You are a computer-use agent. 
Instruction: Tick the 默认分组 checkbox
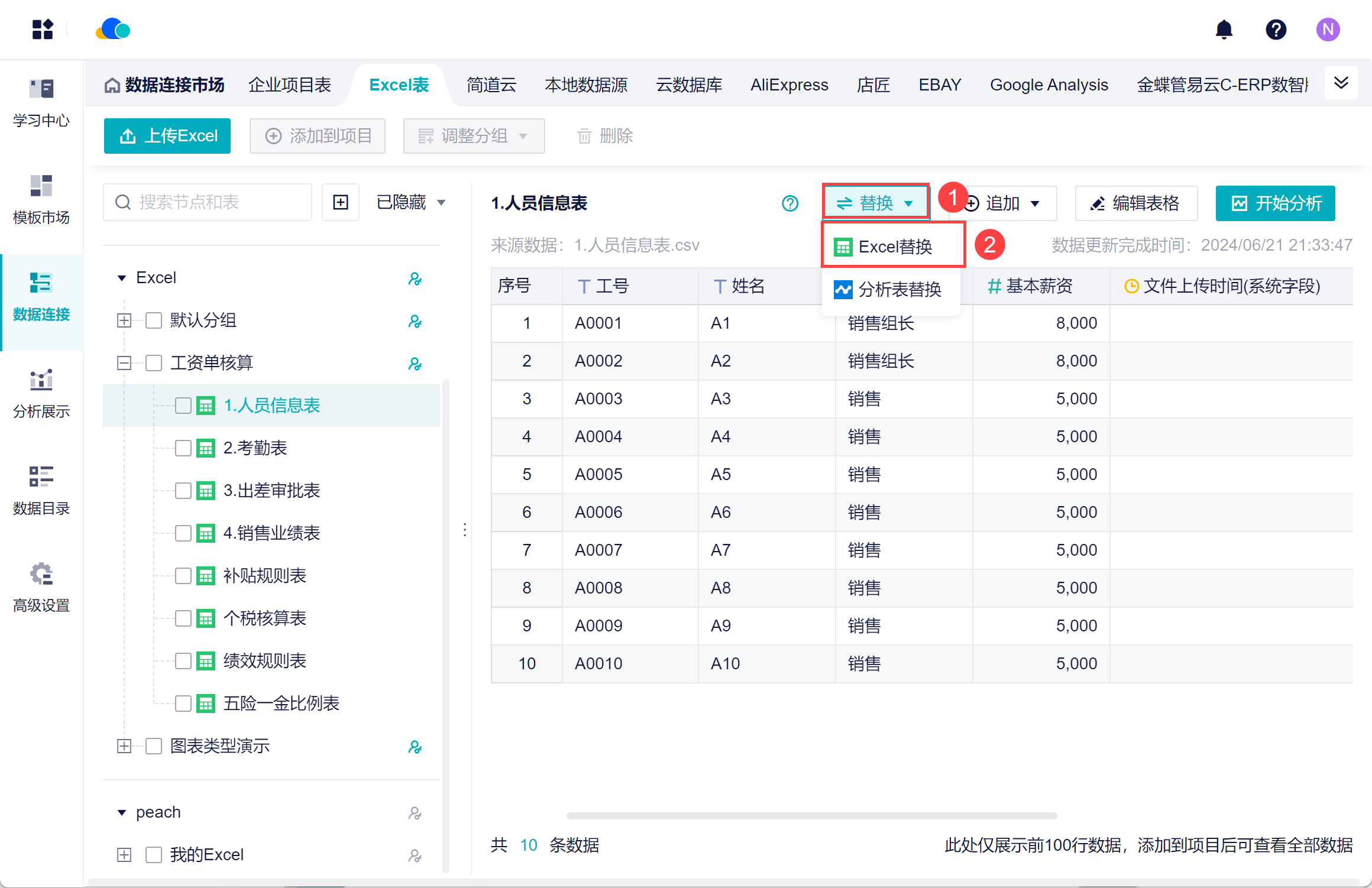[x=154, y=320]
